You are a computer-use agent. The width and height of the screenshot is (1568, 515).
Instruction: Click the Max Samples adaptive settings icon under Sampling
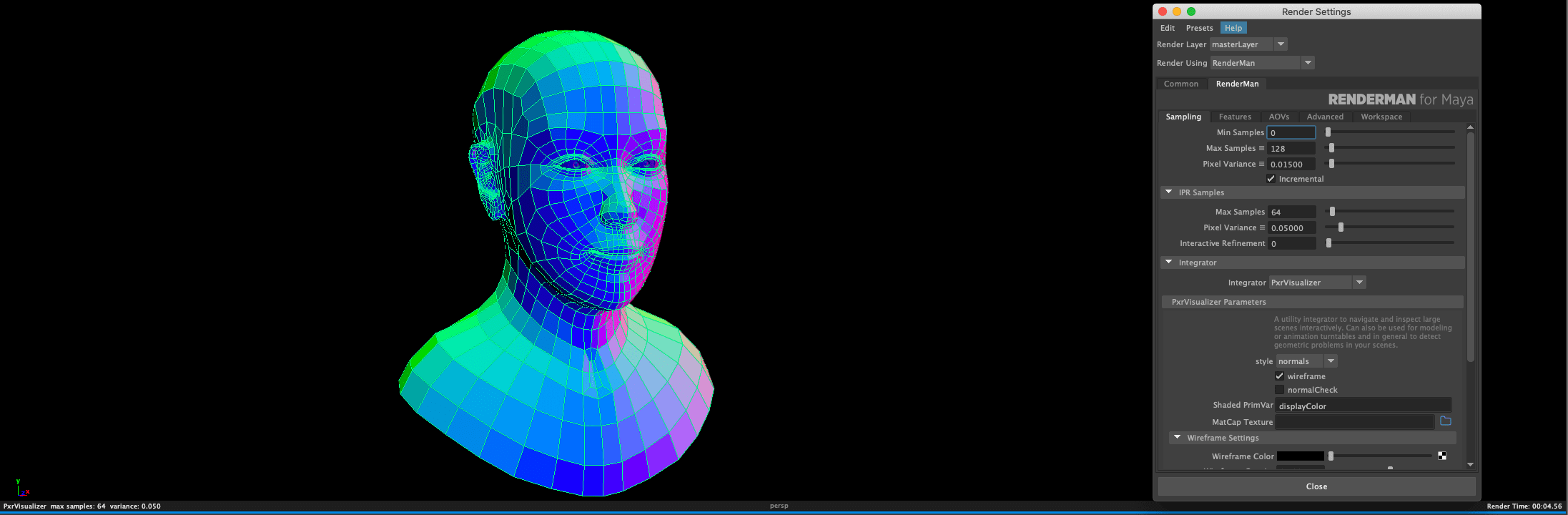pos(1261,148)
